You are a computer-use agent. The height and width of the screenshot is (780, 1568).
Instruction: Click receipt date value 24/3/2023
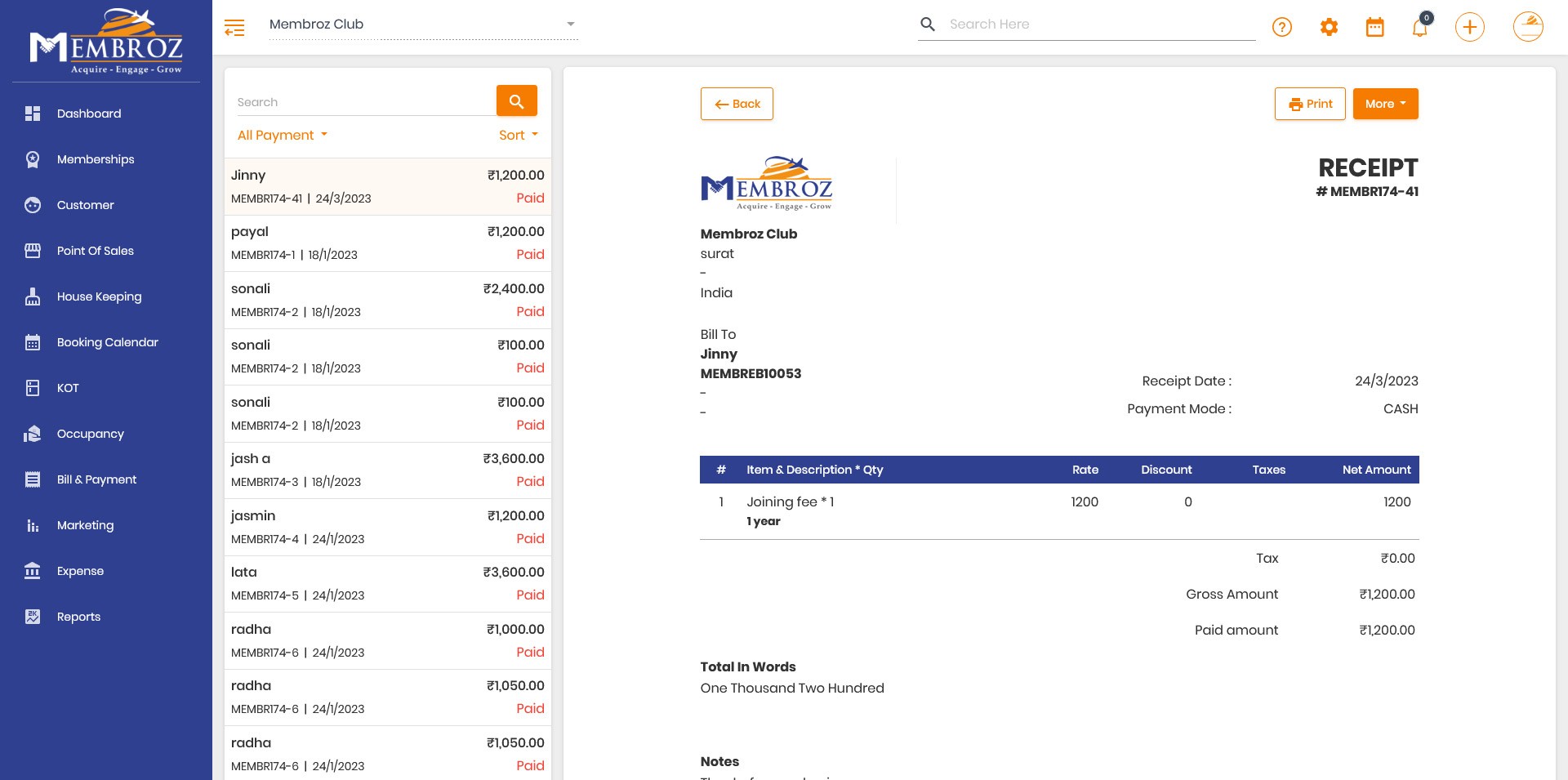(1387, 381)
